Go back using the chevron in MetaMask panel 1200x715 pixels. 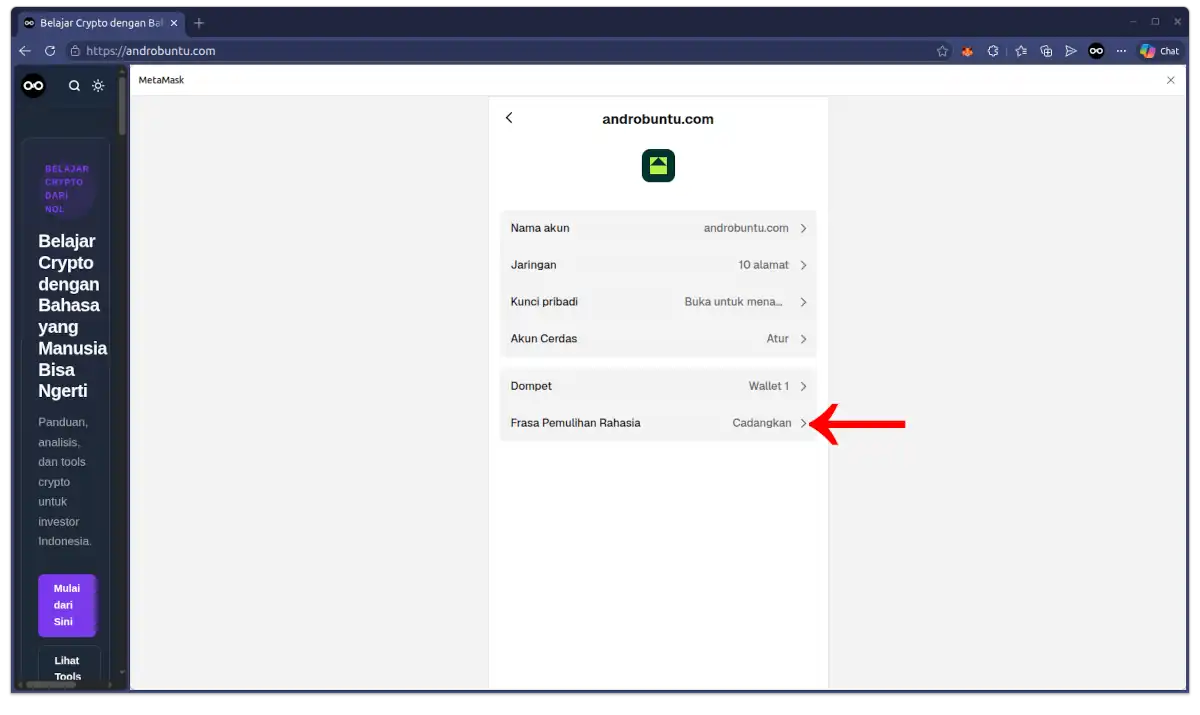pos(510,117)
